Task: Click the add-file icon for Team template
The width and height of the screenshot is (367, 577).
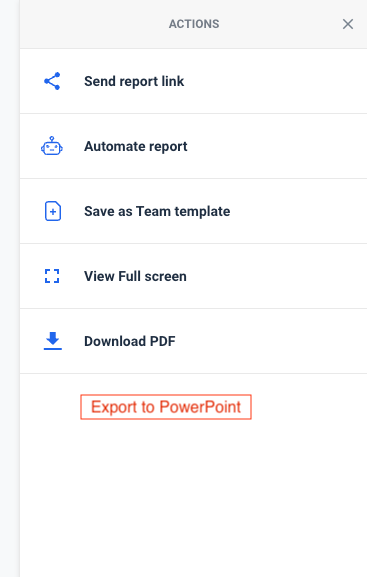Action: 53,211
